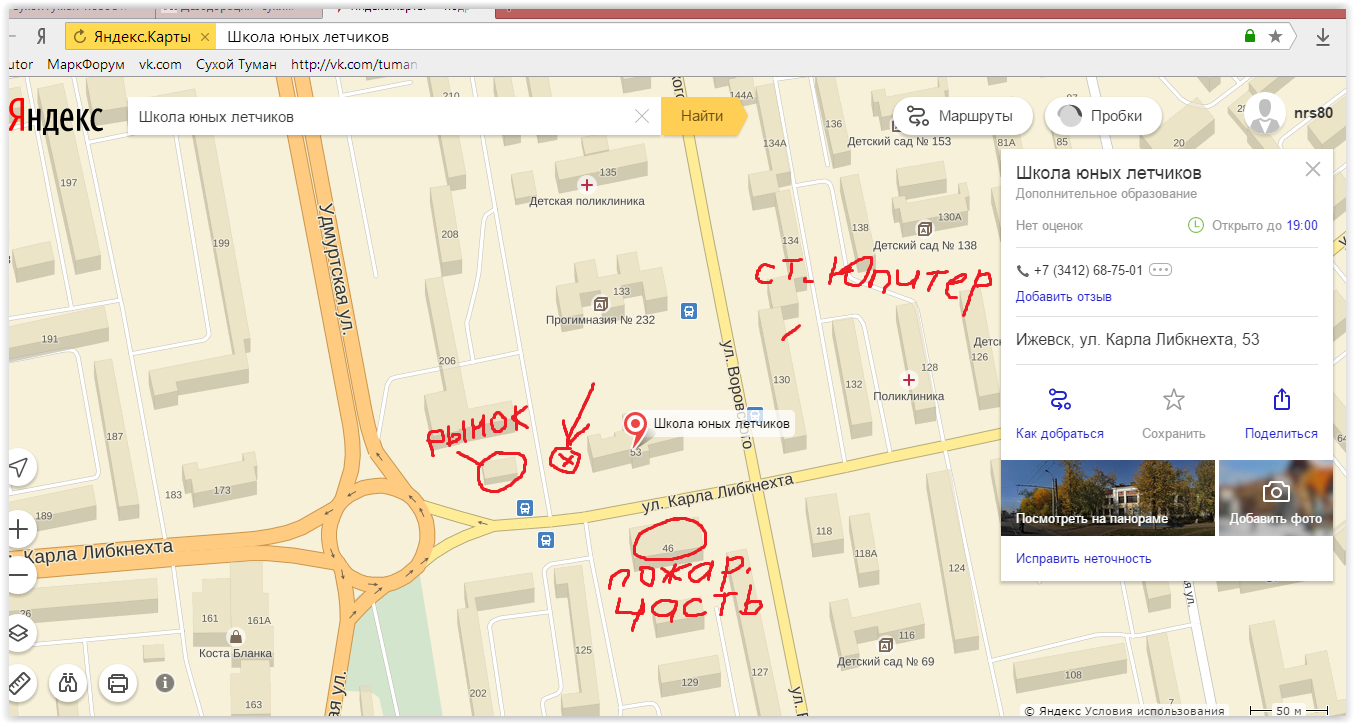Select the ruler distance tool
Screen dimensions: 1354x724
[20, 684]
